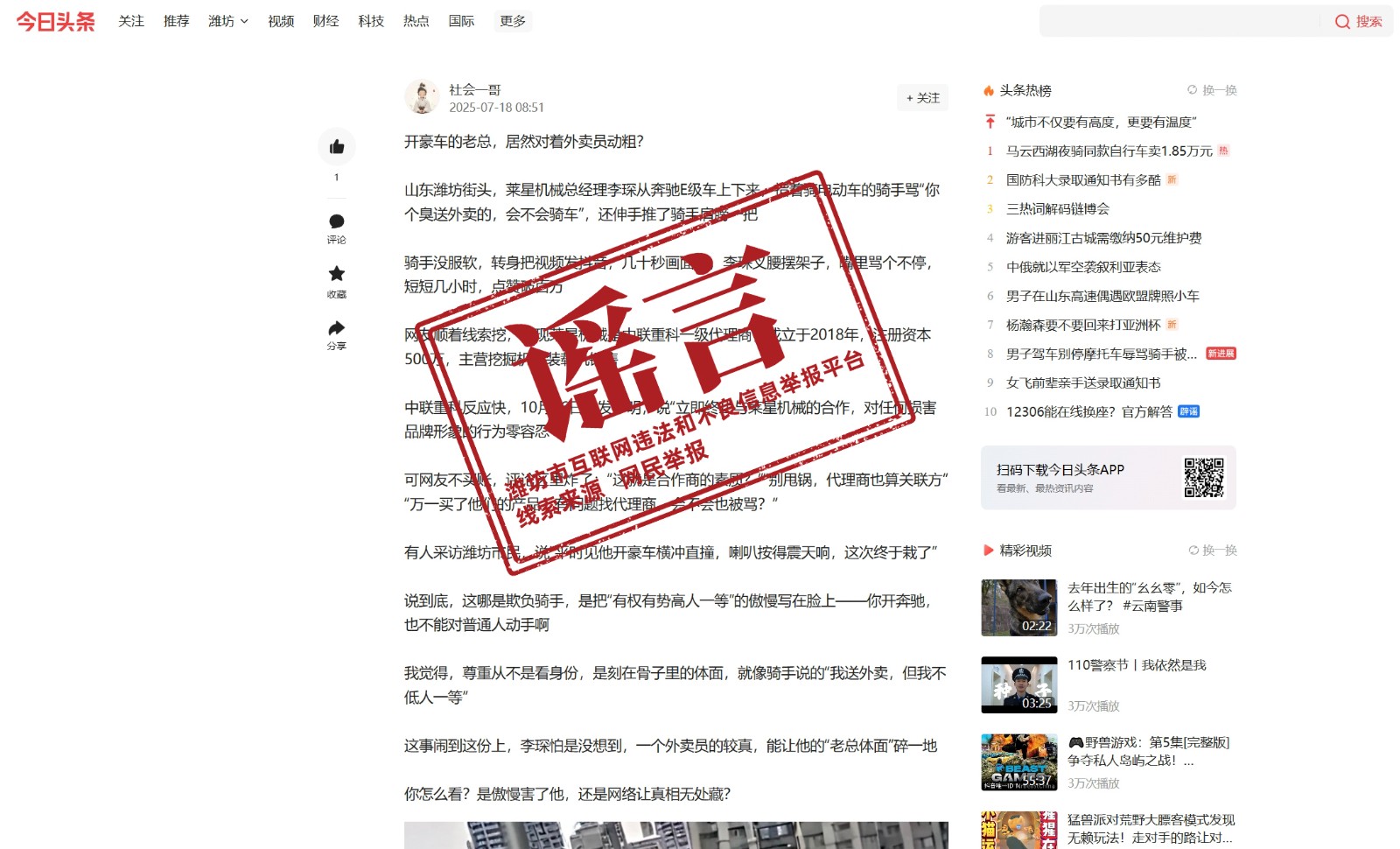Favorite the article with the 收藏 star icon
Screen dimensions: 1400x849
click(337, 274)
